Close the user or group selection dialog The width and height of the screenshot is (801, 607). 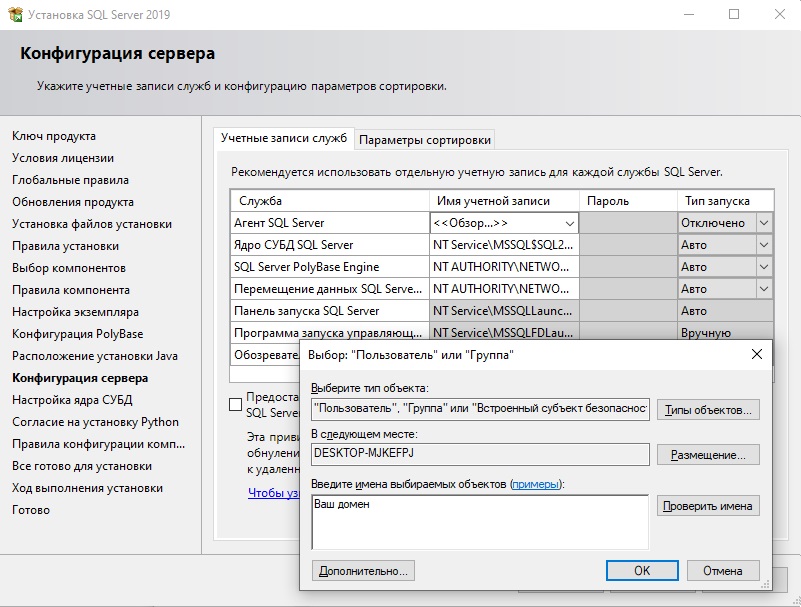point(757,354)
